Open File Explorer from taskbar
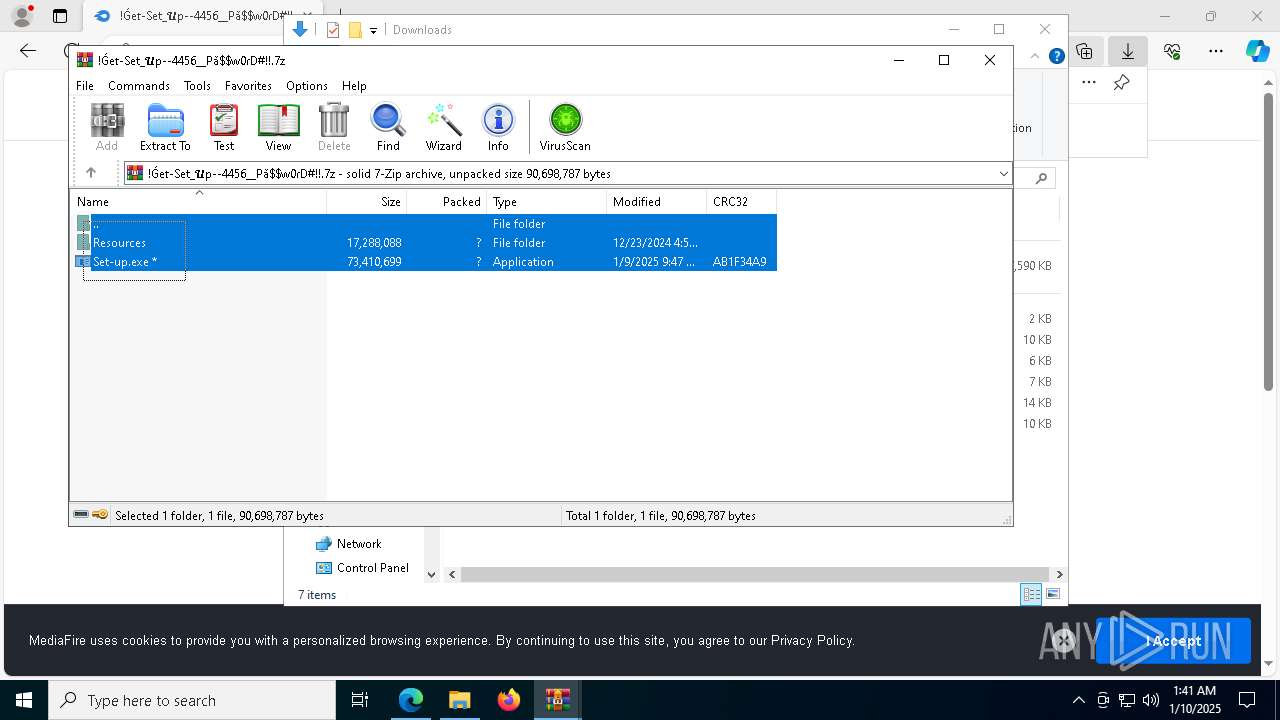 (x=459, y=700)
